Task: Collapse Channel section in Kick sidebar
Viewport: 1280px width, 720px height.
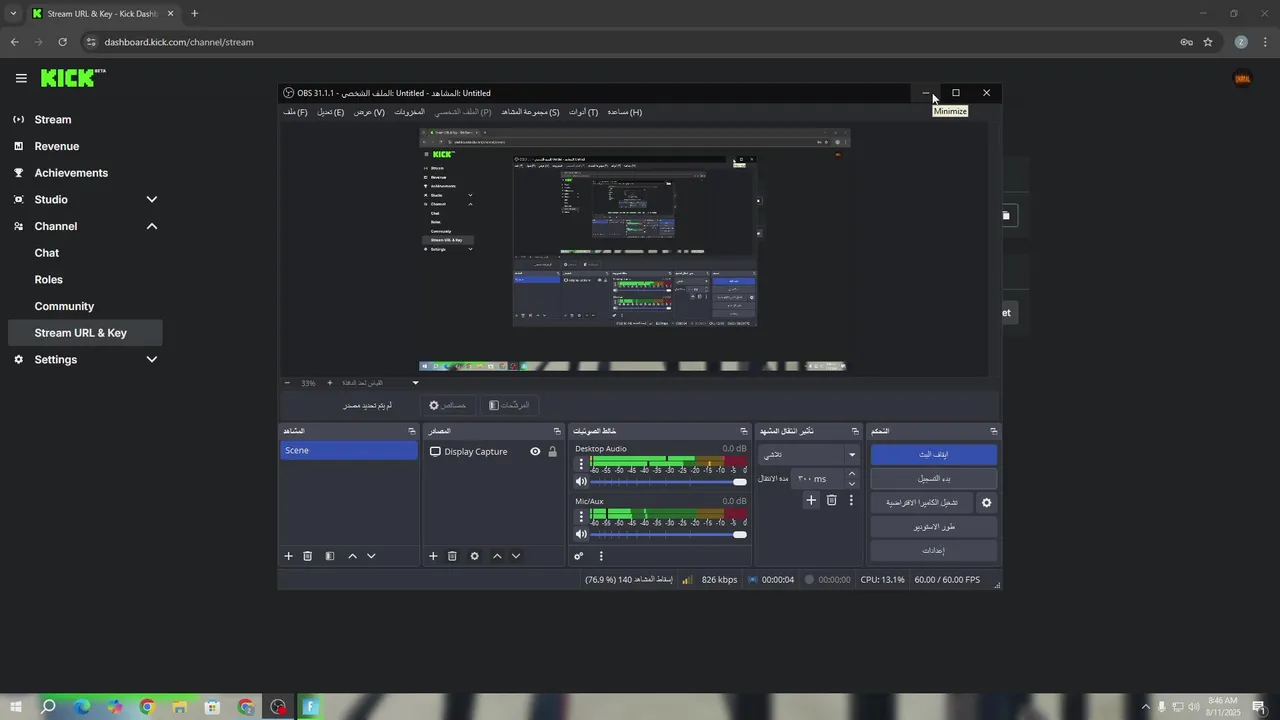Action: (152, 226)
